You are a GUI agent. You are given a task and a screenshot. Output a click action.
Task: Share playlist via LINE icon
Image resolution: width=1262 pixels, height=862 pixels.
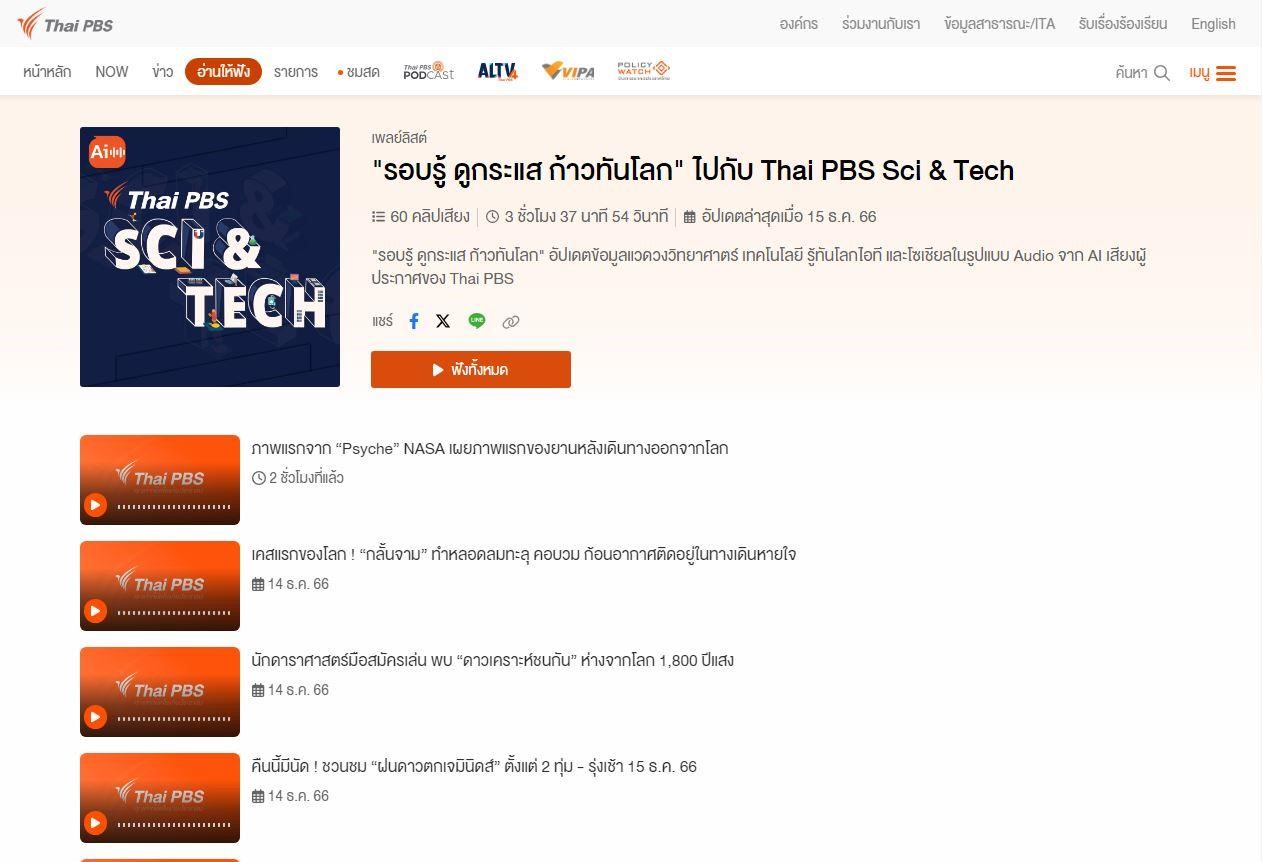(x=477, y=321)
